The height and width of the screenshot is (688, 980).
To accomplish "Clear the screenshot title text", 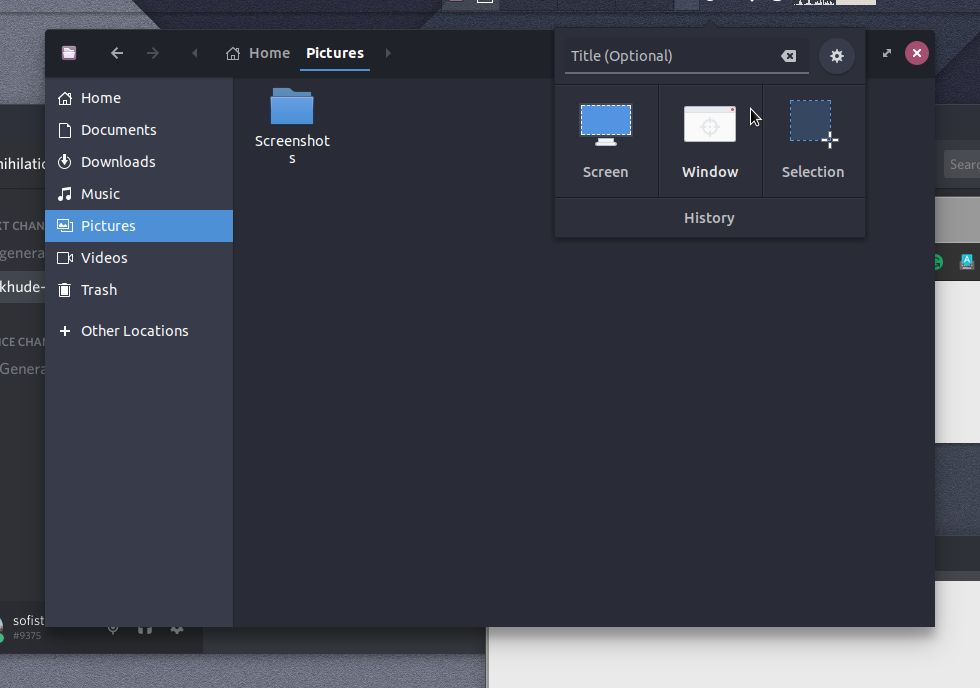I will [x=789, y=56].
